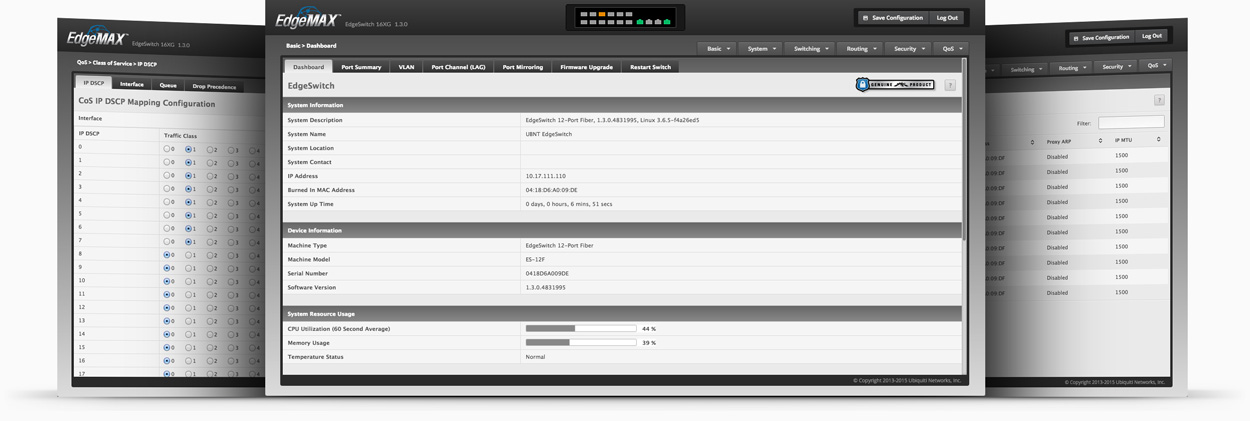Select traffic class 1 for IP DSCP 8
This screenshot has height=421, width=1250.
coord(188,255)
